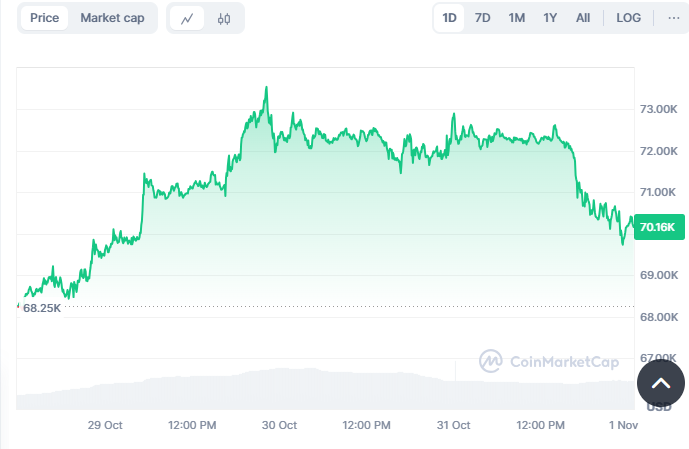Screen dimensions: 689x449
Task: Select the 1M time range
Action: (516, 18)
